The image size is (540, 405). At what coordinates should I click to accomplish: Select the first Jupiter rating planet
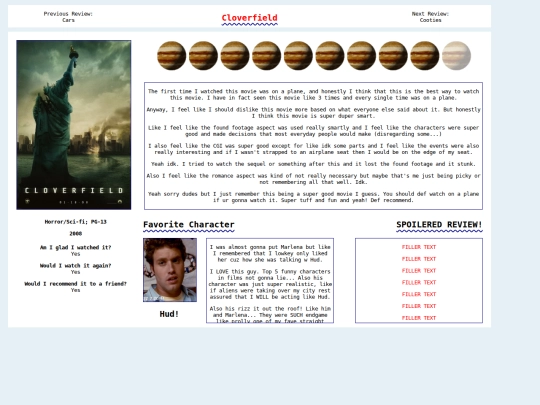[x=172, y=56]
